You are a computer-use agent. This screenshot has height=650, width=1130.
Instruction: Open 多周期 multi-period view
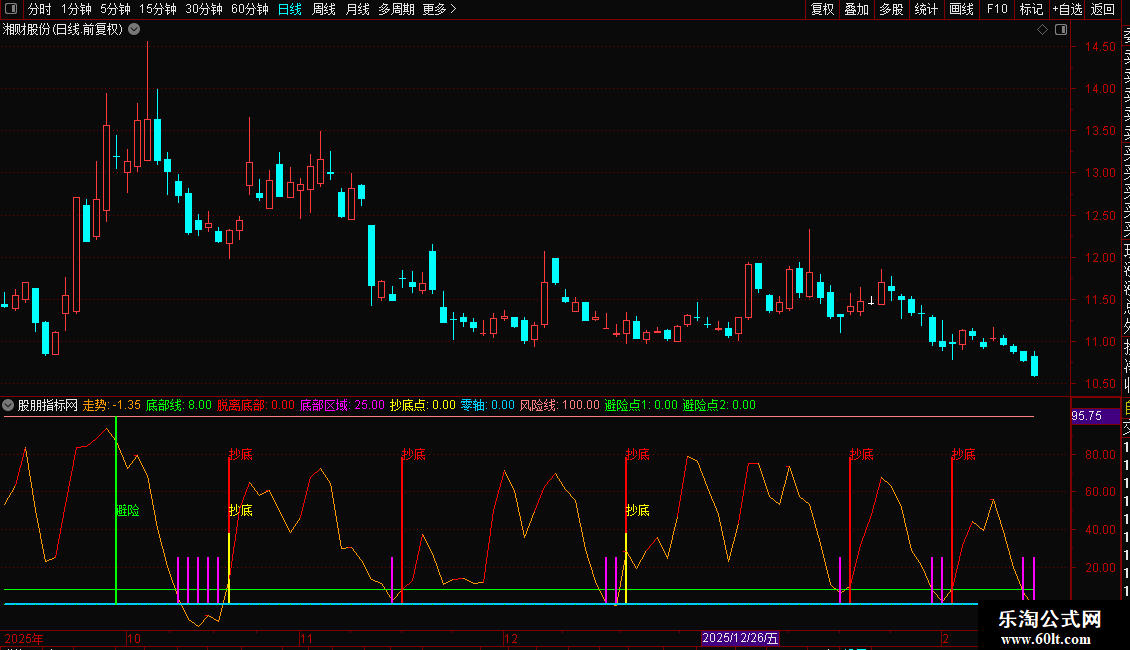(x=396, y=9)
